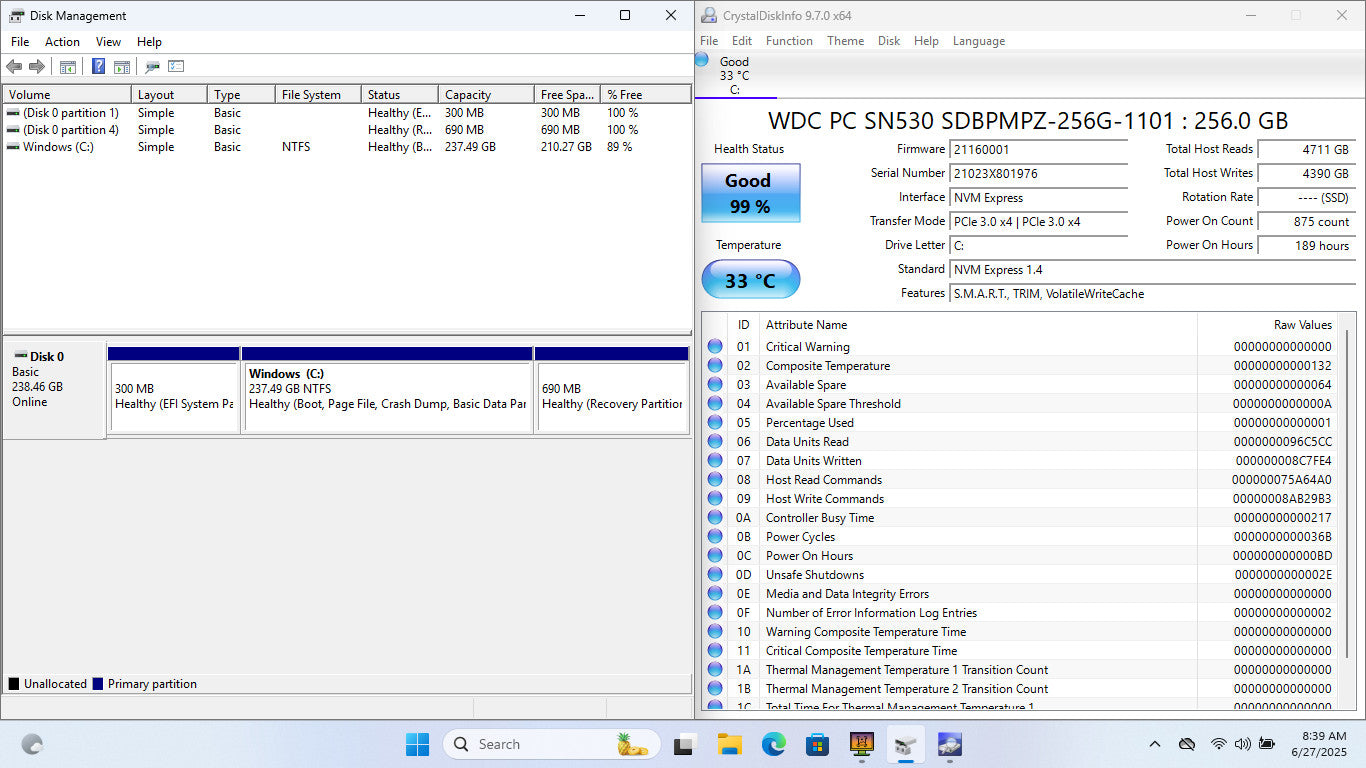
Task: Click the Total Host Writes value 4390 GB
Action: [1306, 174]
